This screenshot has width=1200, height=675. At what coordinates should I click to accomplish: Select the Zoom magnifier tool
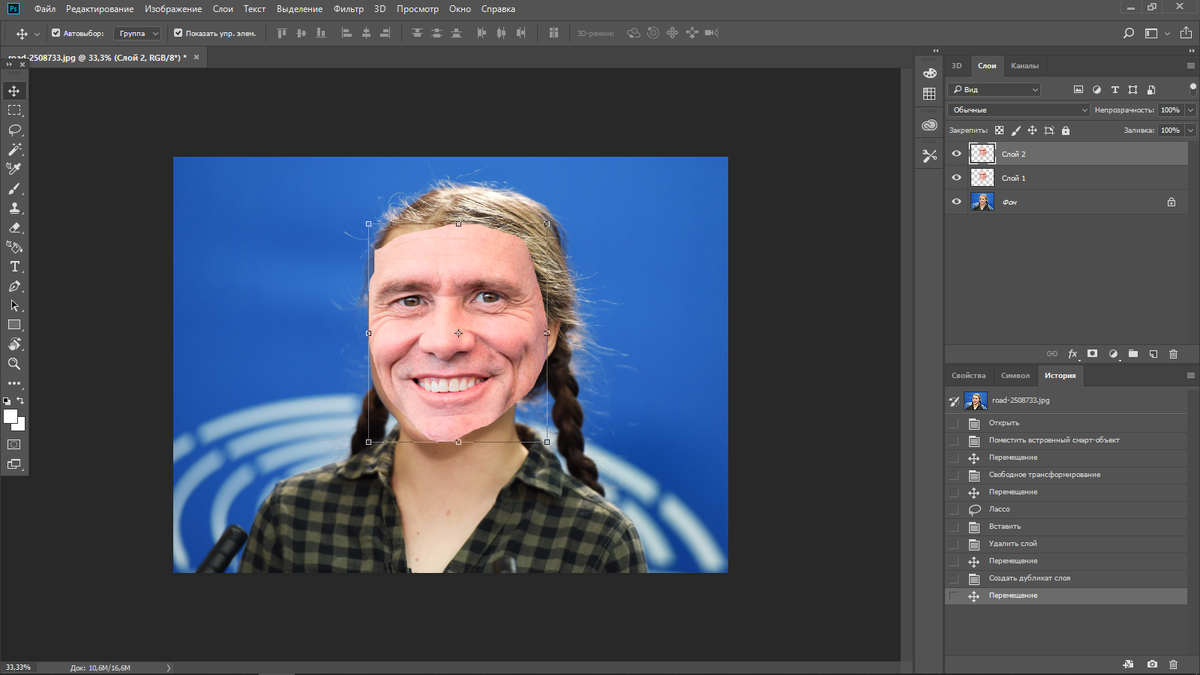[x=14, y=364]
